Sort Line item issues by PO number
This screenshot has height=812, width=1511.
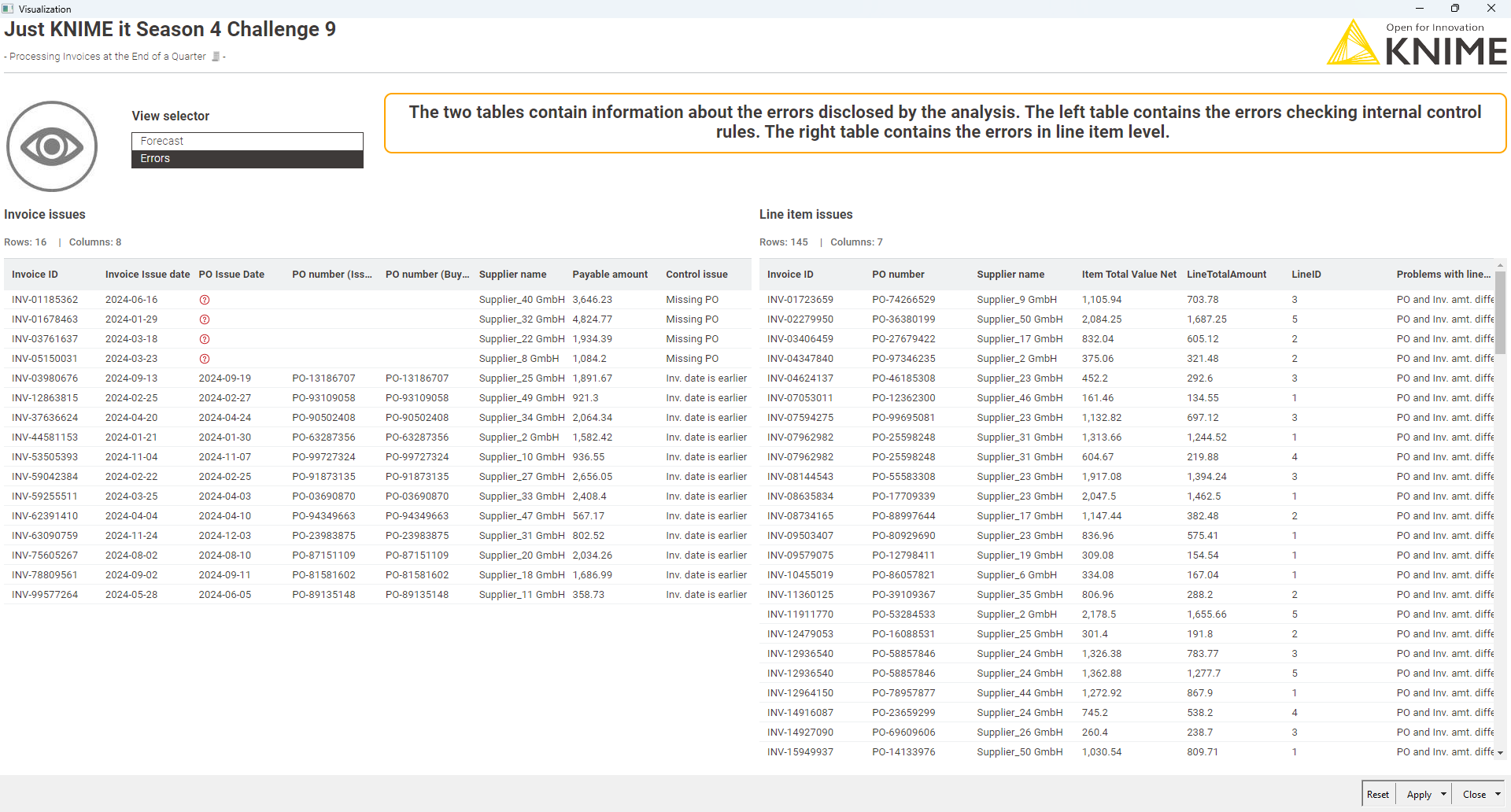click(898, 275)
